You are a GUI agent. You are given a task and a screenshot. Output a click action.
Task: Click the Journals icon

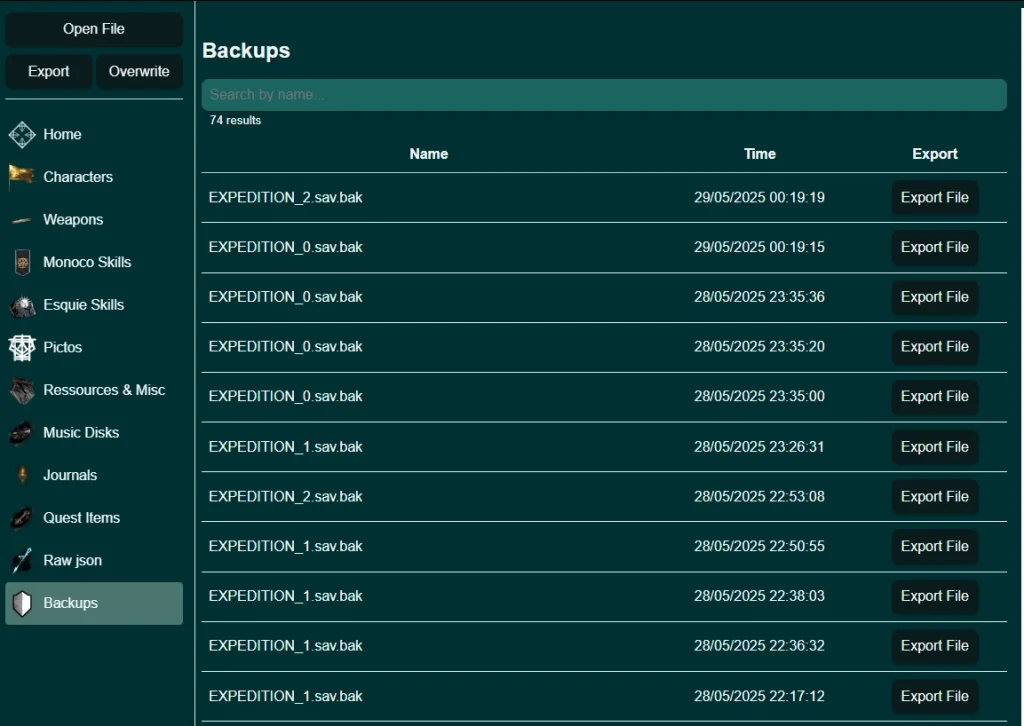(22, 475)
